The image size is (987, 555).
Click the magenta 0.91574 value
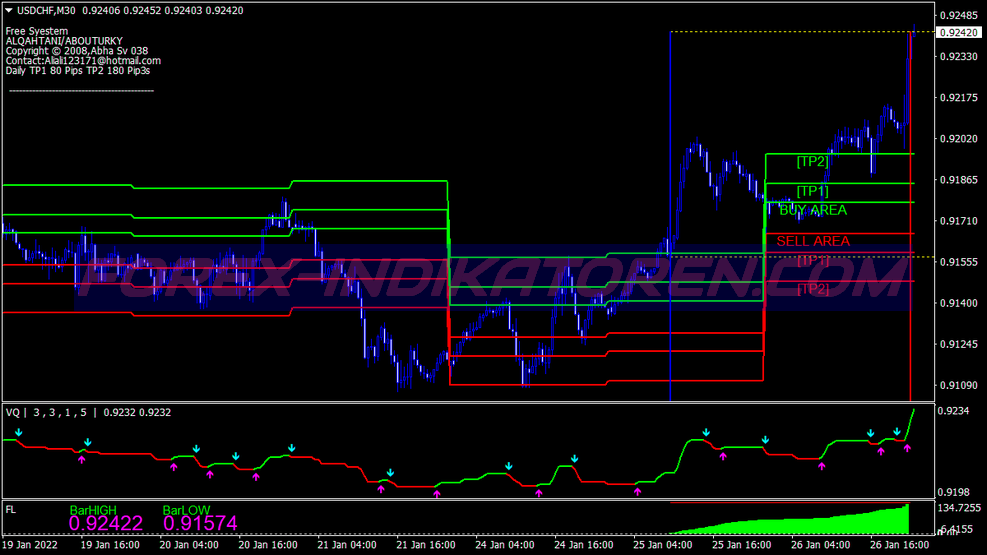(200, 524)
